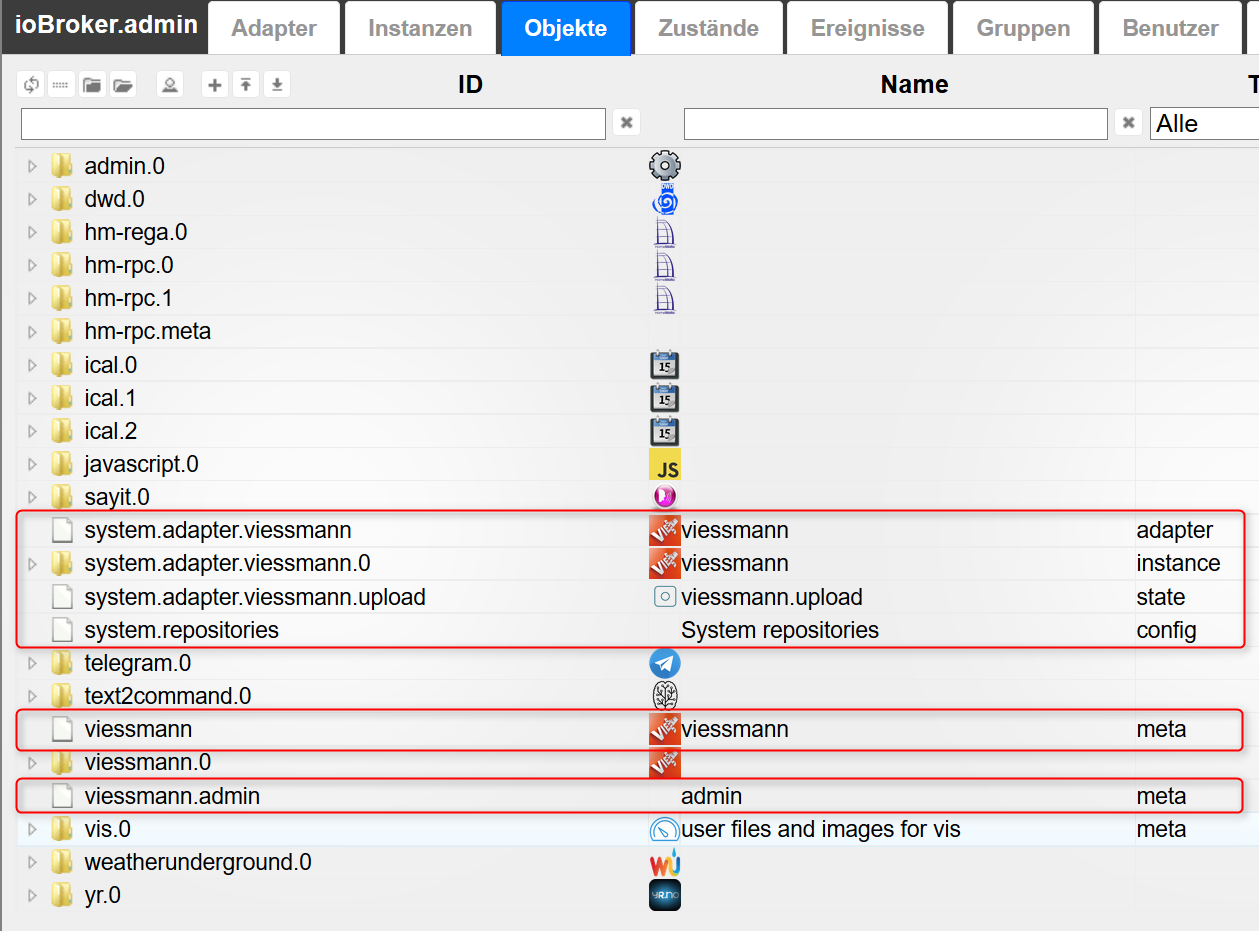1259x931 pixels.
Task: Click the admin.0 gear icon
Action: [x=665, y=166]
